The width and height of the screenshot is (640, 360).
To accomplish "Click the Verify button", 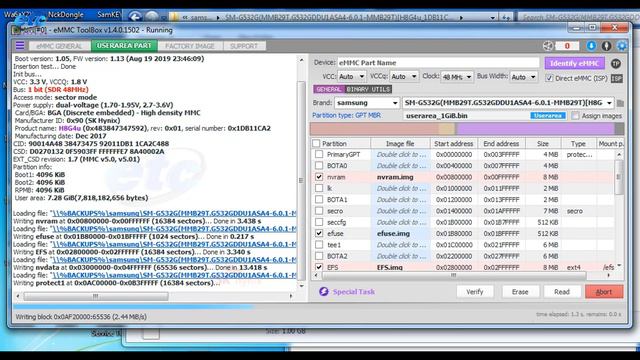I will (475, 292).
